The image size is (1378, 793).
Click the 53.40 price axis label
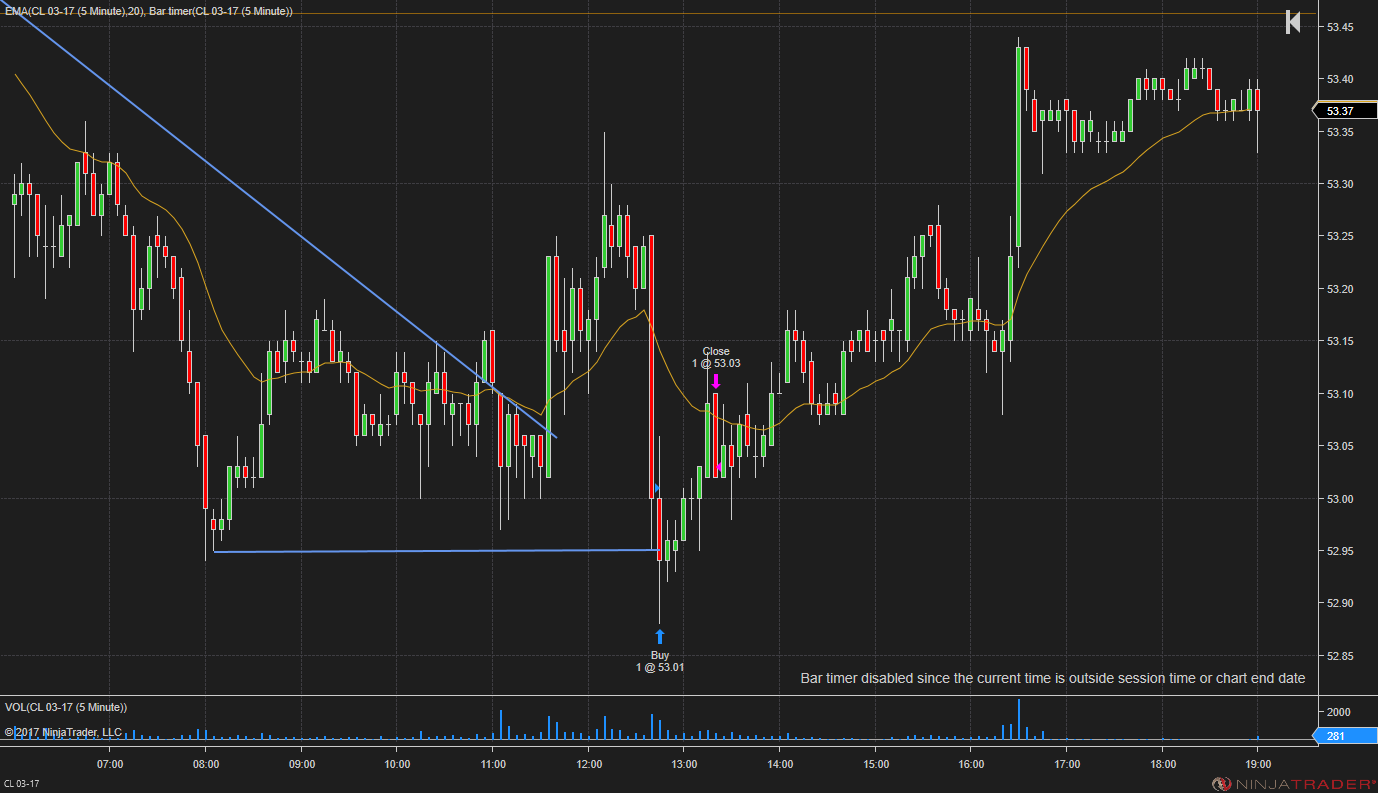1339,79
